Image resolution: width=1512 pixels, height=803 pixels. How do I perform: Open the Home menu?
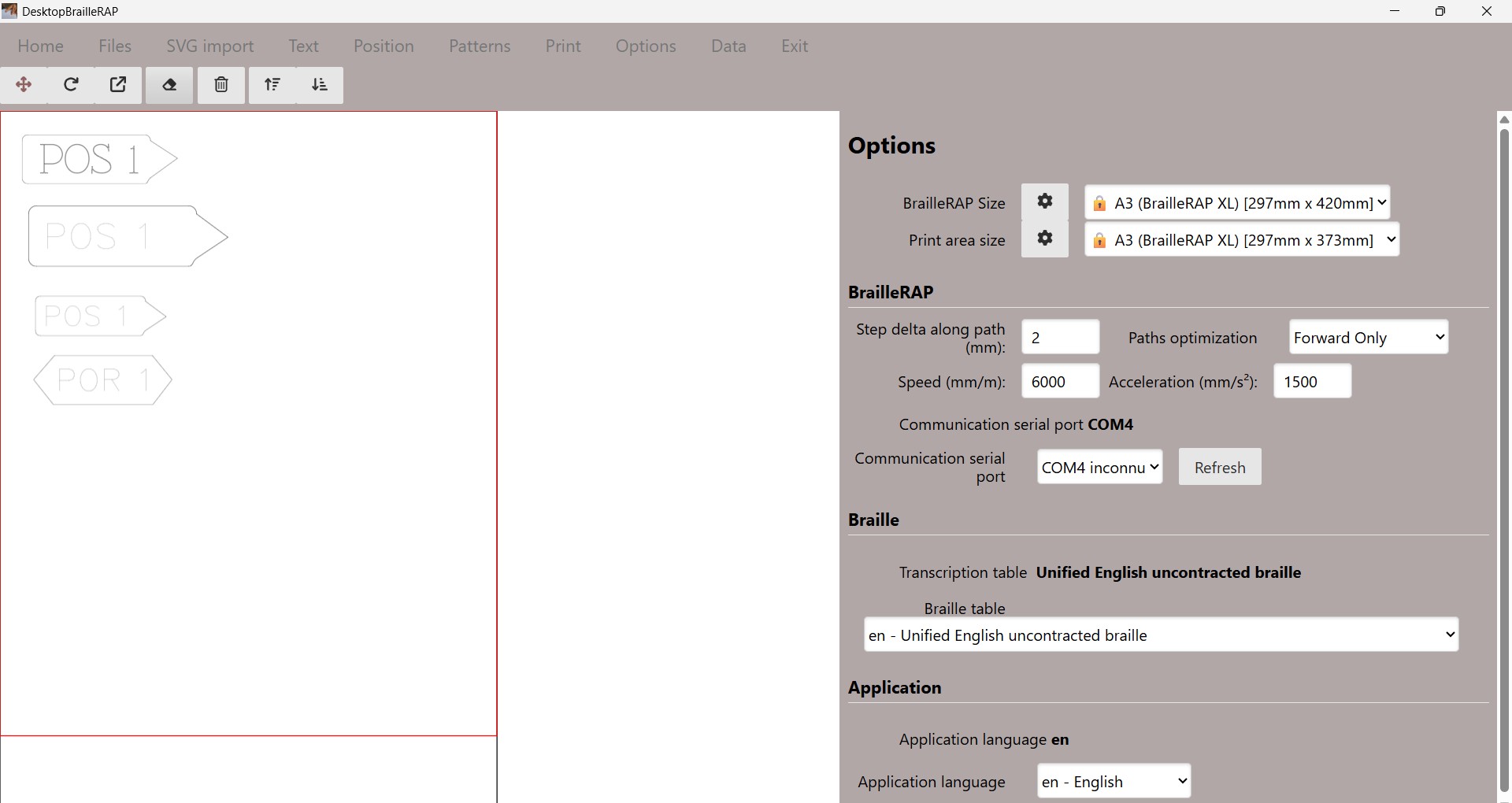[40, 46]
